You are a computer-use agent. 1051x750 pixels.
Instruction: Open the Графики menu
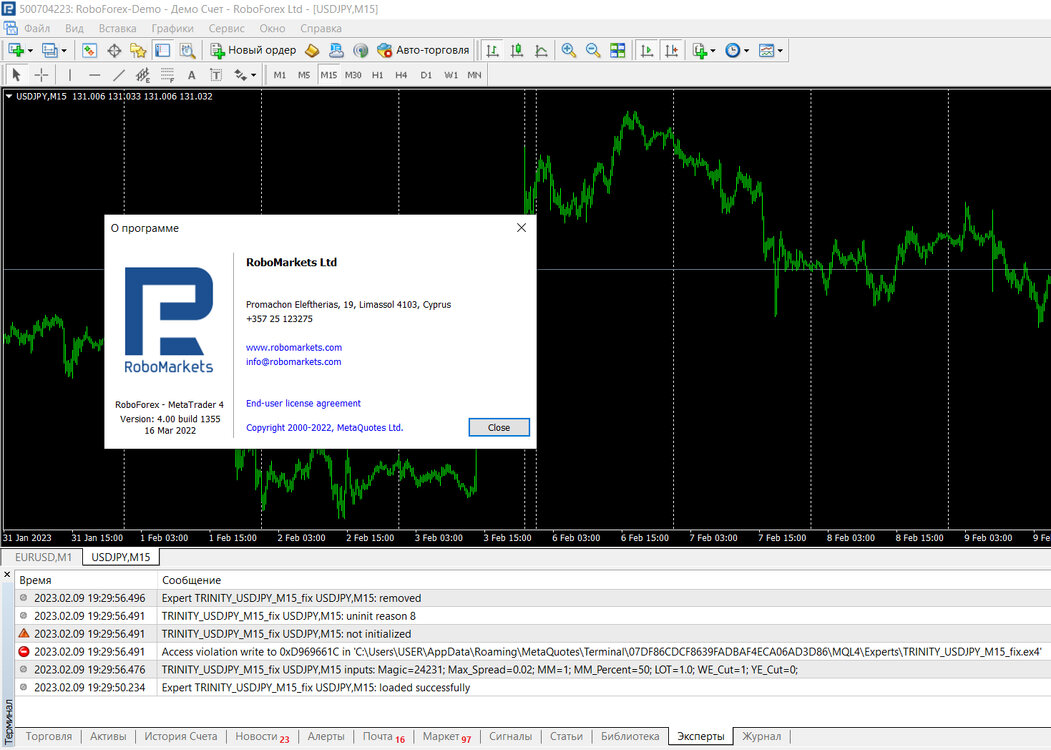[x=172, y=28]
